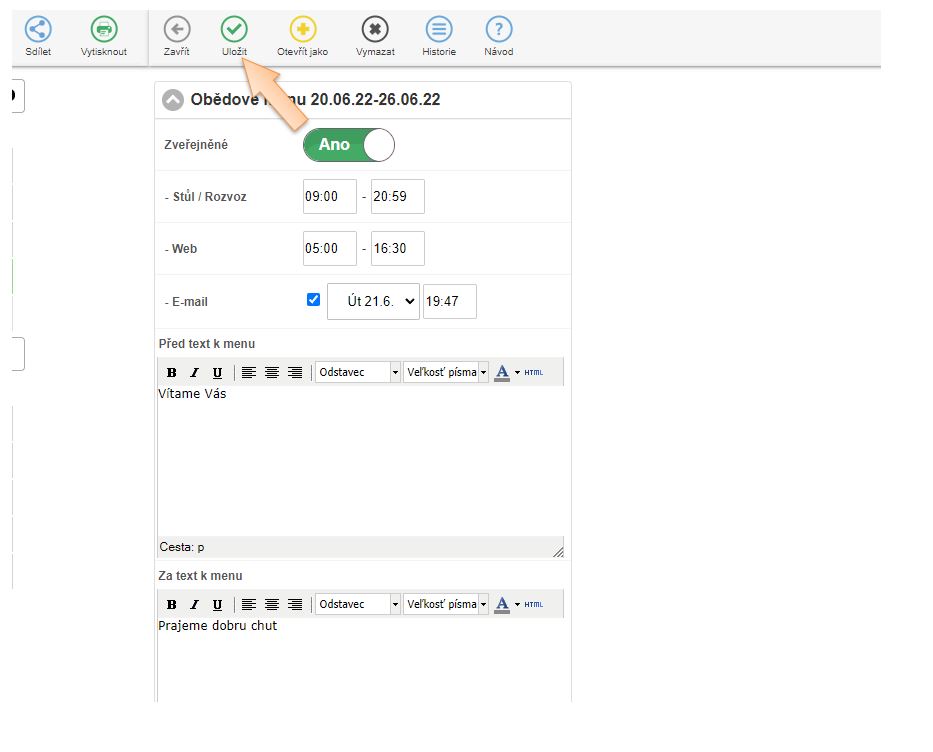This screenshot has width=933, height=752.
Task: Toggle bold in the Před text editor
Action: 172,373
